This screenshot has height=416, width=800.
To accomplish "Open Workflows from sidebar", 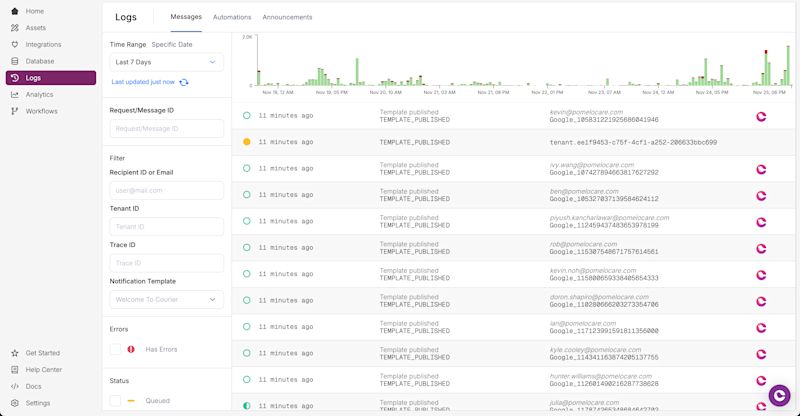I will tap(41, 111).
